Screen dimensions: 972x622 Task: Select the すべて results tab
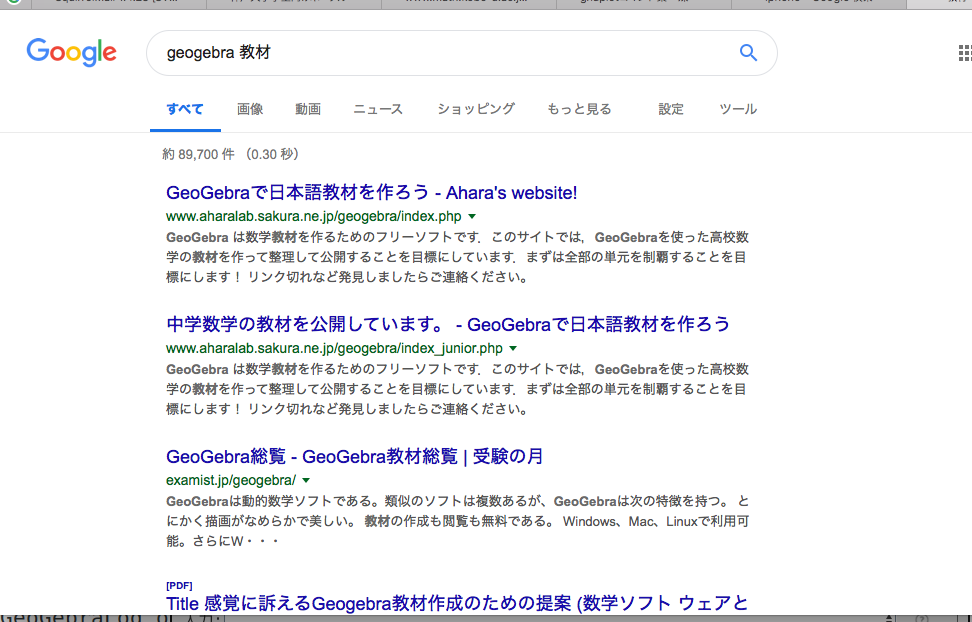185,109
